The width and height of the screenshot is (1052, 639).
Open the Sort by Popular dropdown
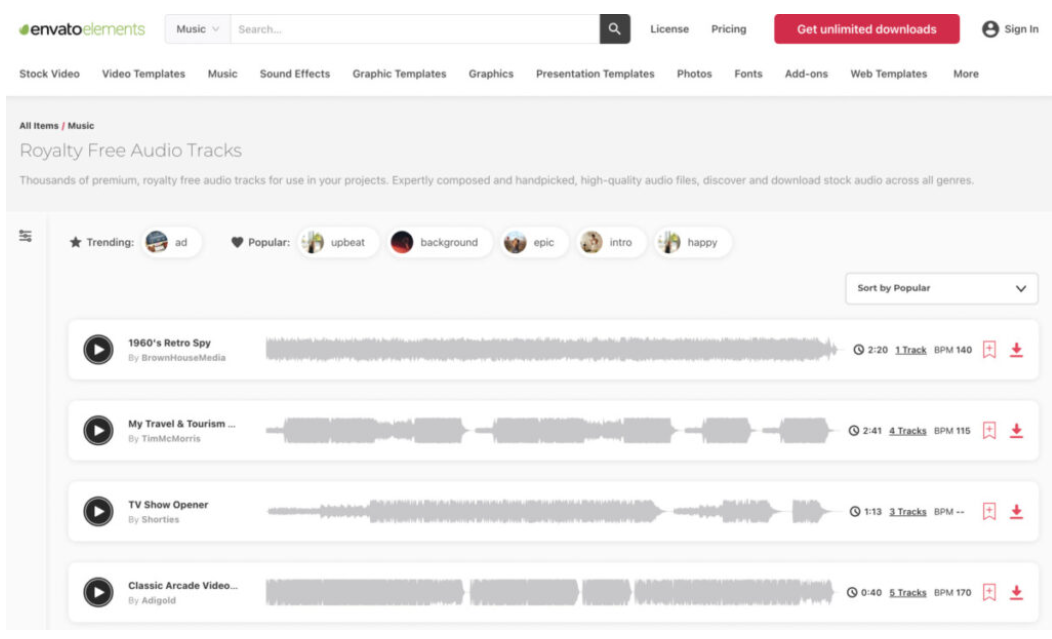941,288
